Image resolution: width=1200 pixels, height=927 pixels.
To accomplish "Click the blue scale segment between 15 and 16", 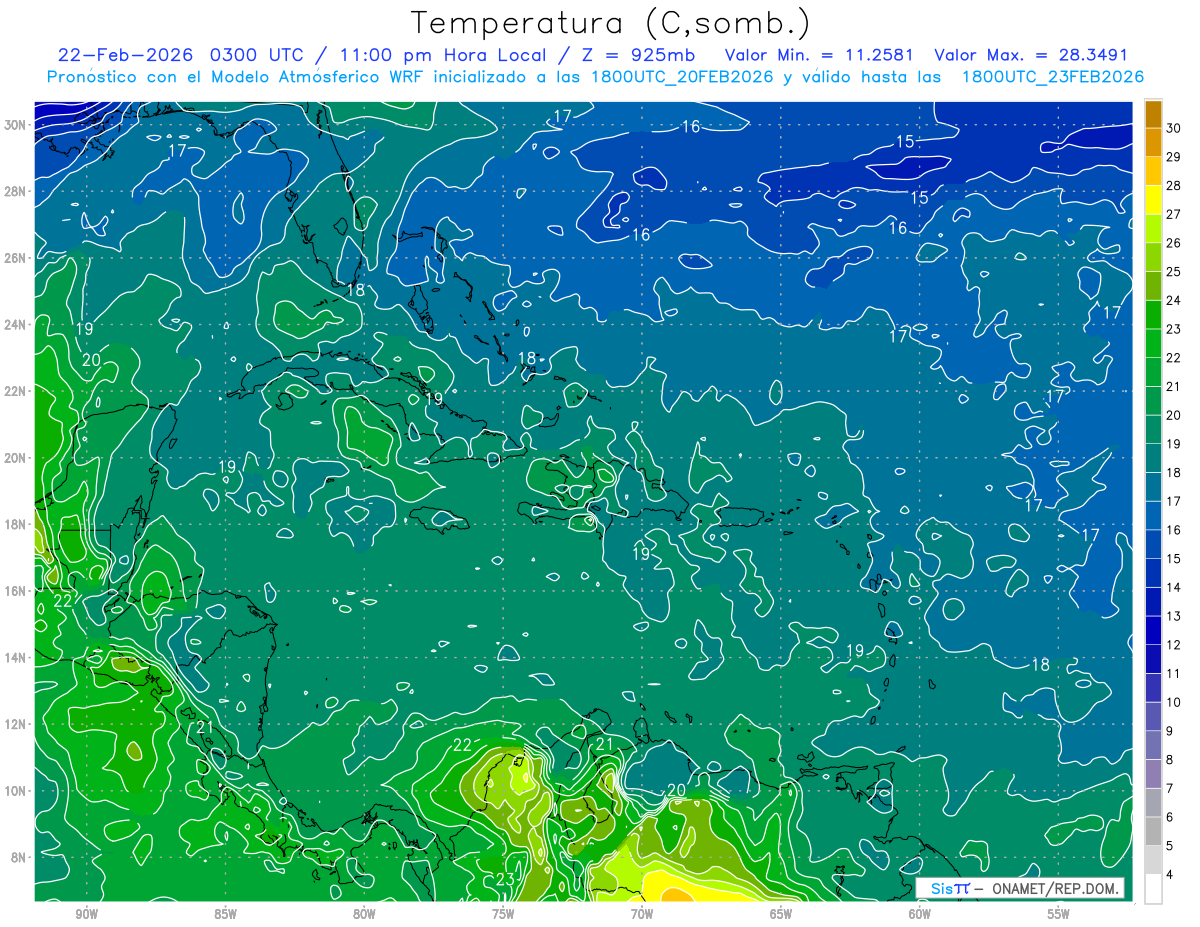I will 1154,544.
